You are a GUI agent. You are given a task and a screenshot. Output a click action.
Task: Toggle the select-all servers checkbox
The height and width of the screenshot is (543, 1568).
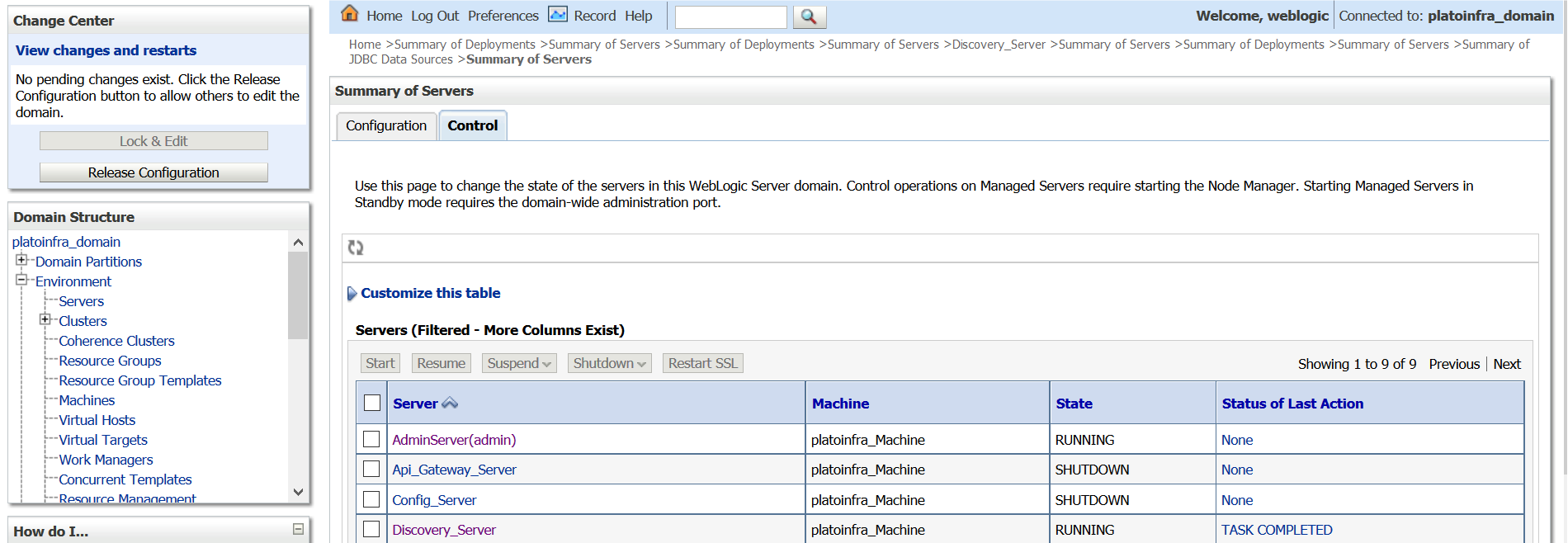372,403
